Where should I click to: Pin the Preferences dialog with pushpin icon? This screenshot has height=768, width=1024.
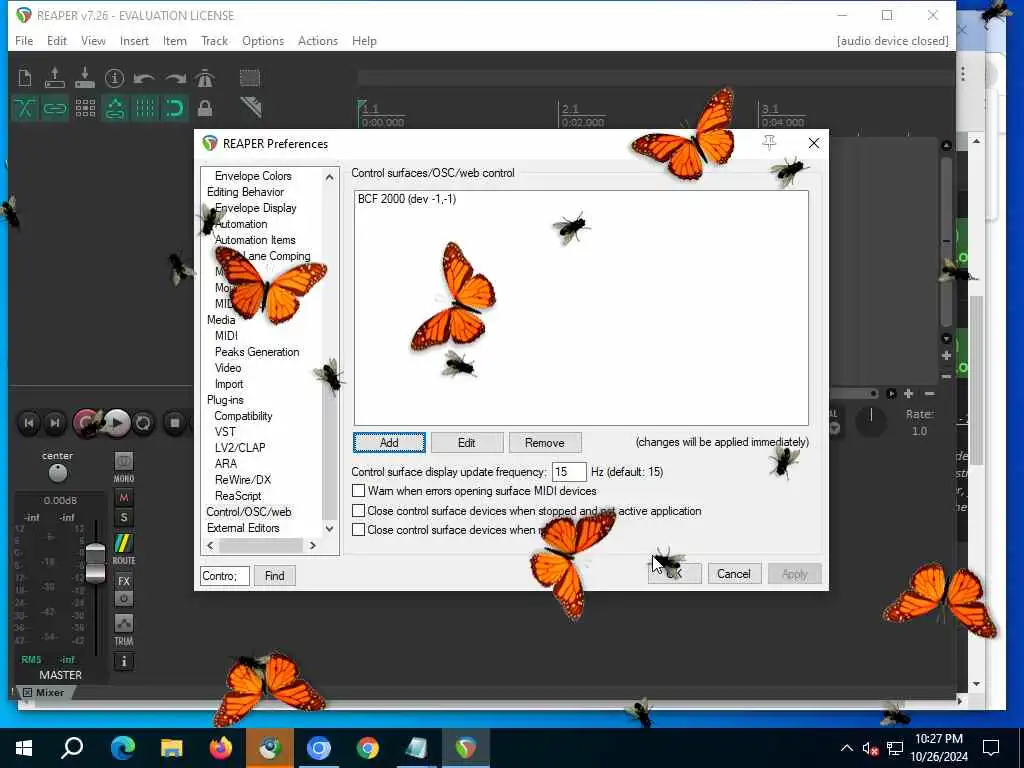[x=769, y=142]
